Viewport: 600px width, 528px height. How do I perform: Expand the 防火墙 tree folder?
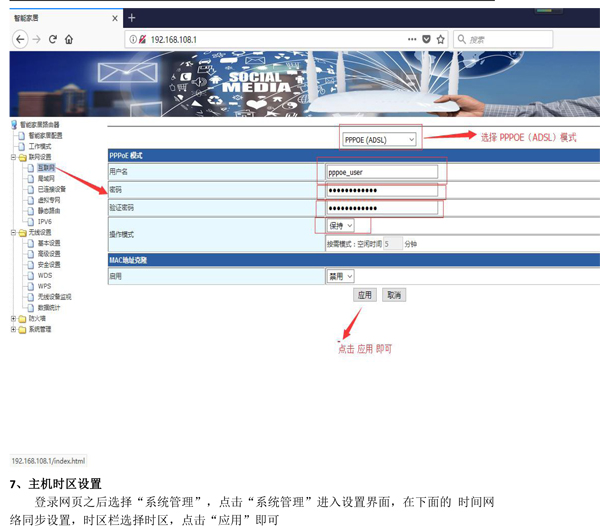click(x=13, y=319)
